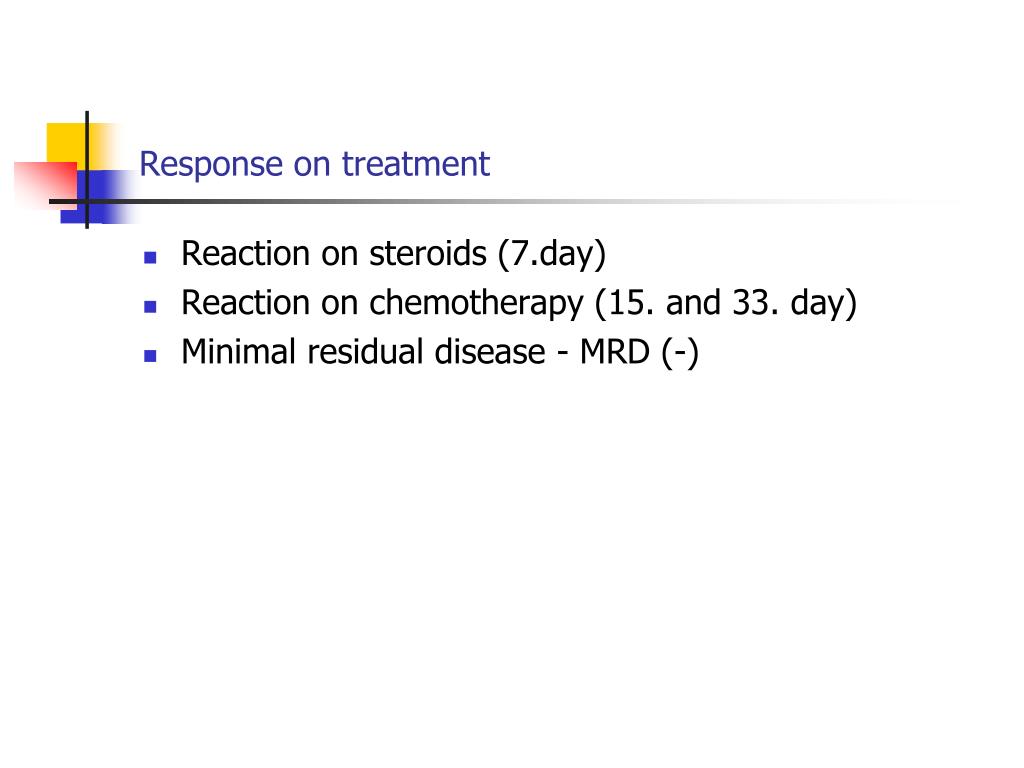Click the word "treatment" in the title

coord(415,164)
